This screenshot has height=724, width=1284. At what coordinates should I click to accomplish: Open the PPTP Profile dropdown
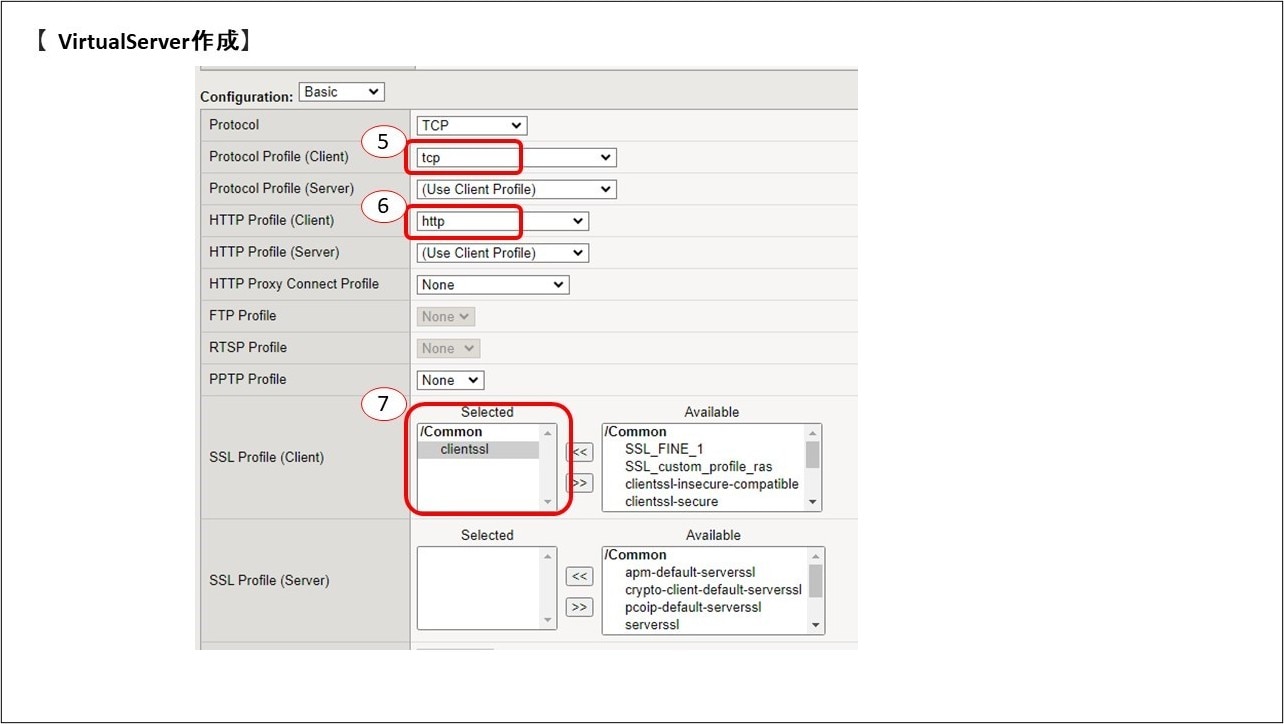[x=450, y=380]
